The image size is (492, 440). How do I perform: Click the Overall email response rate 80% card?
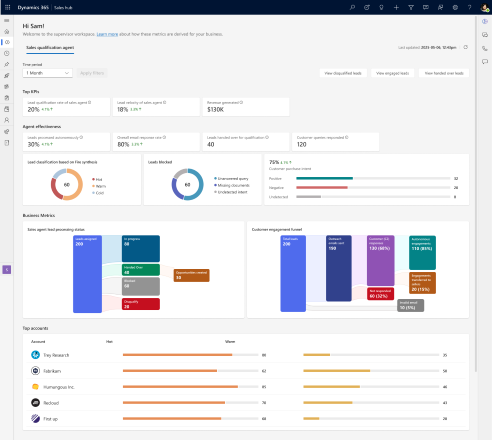coord(156,142)
